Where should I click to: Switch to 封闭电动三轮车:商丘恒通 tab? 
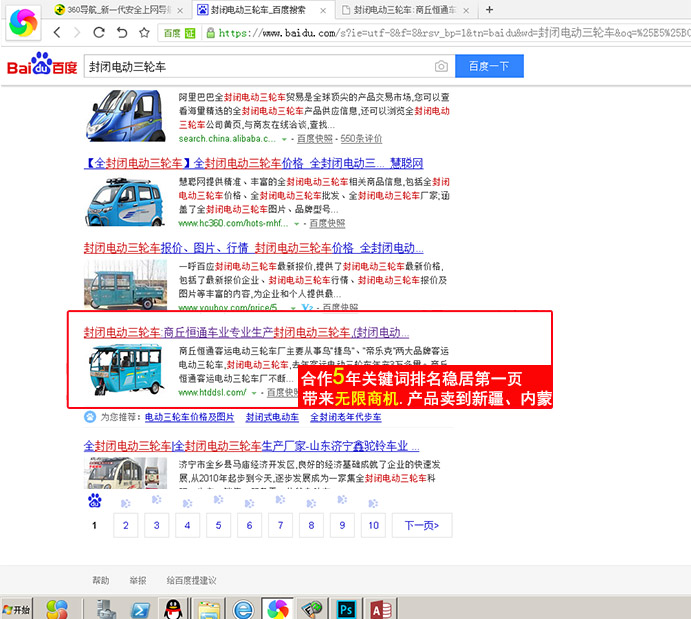coord(405,10)
